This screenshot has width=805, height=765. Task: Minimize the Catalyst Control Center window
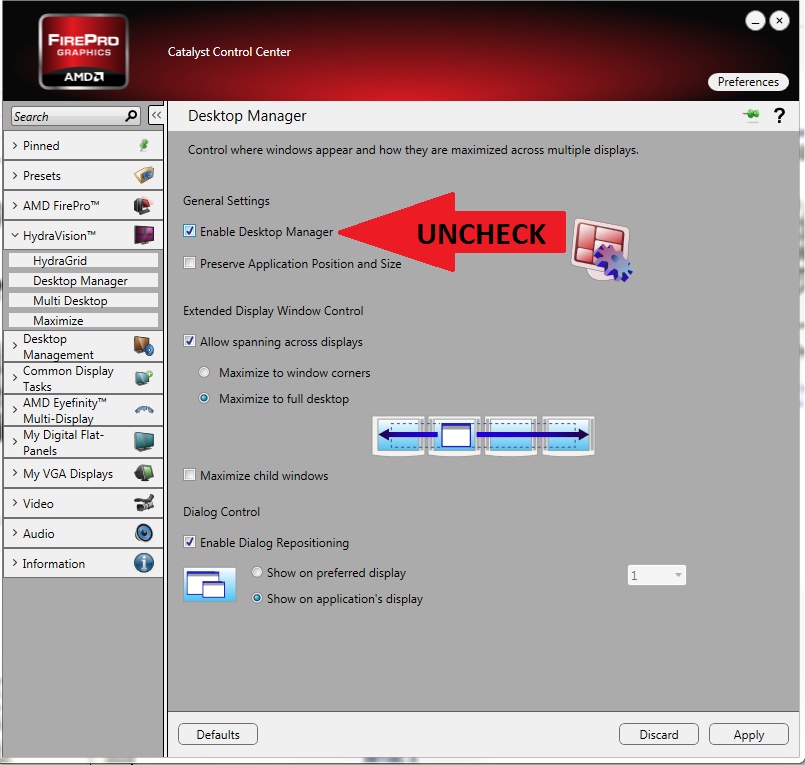click(755, 21)
